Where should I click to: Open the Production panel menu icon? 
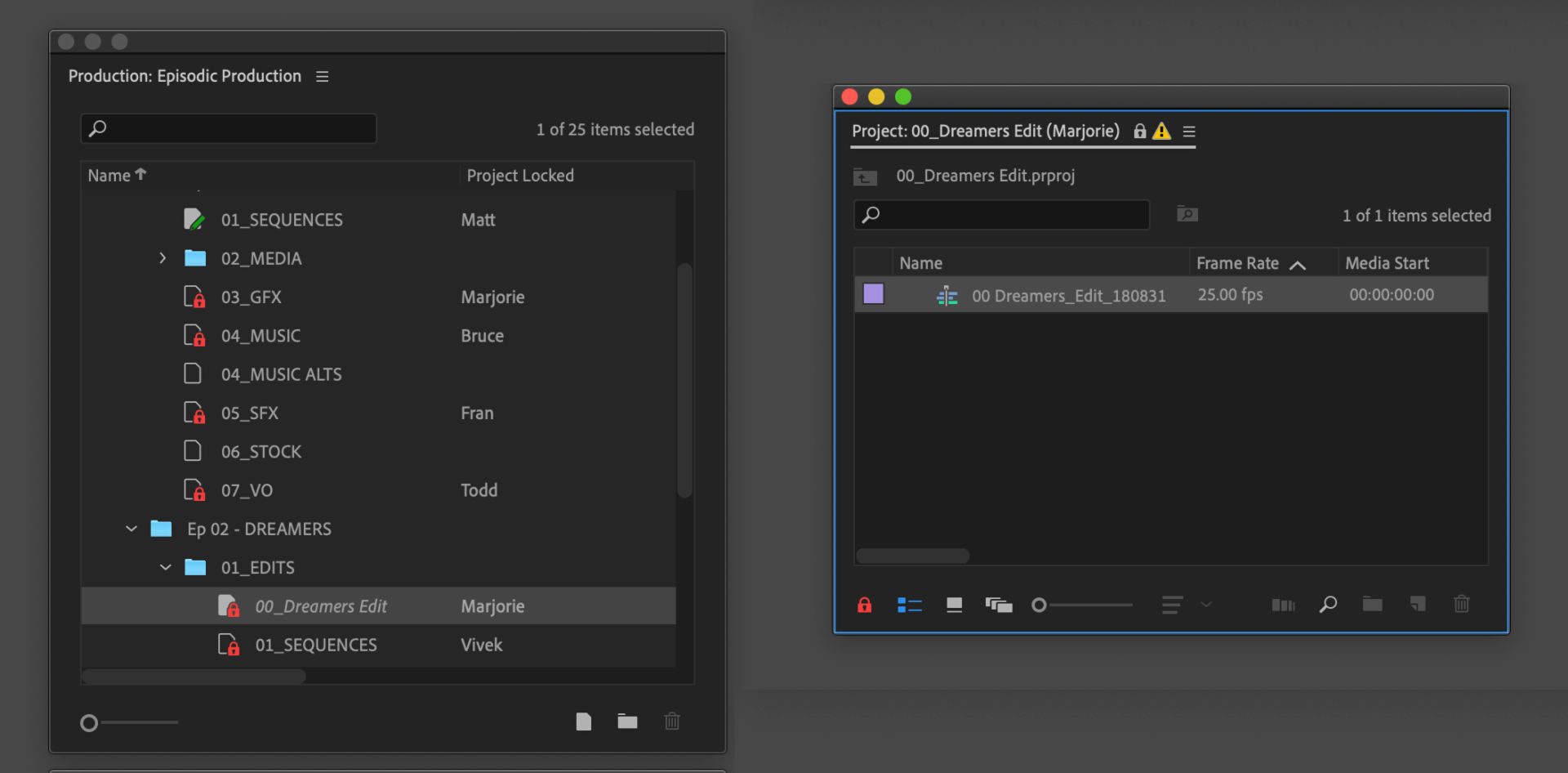(323, 76)
